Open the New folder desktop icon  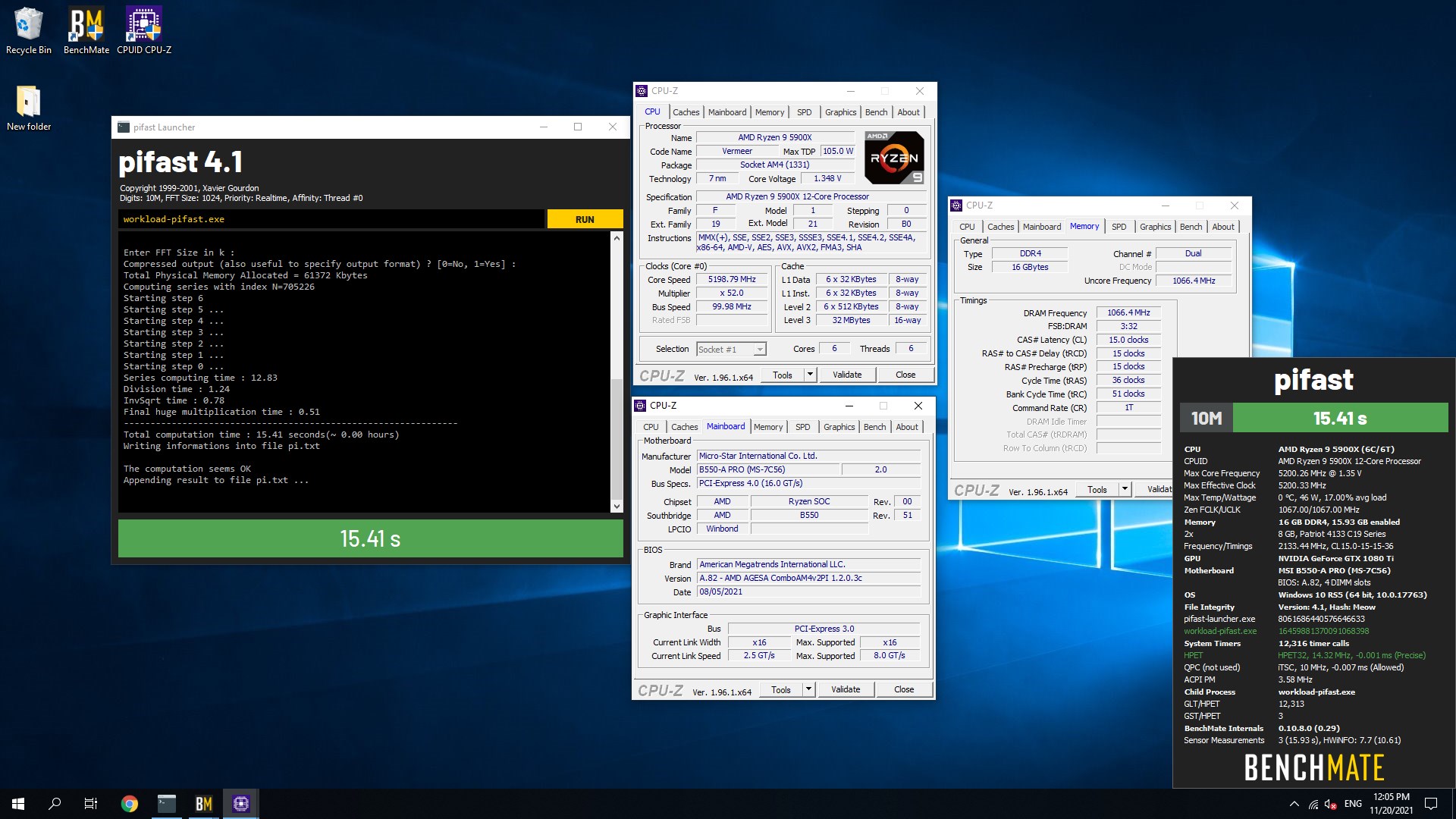(x=29, y=108)
